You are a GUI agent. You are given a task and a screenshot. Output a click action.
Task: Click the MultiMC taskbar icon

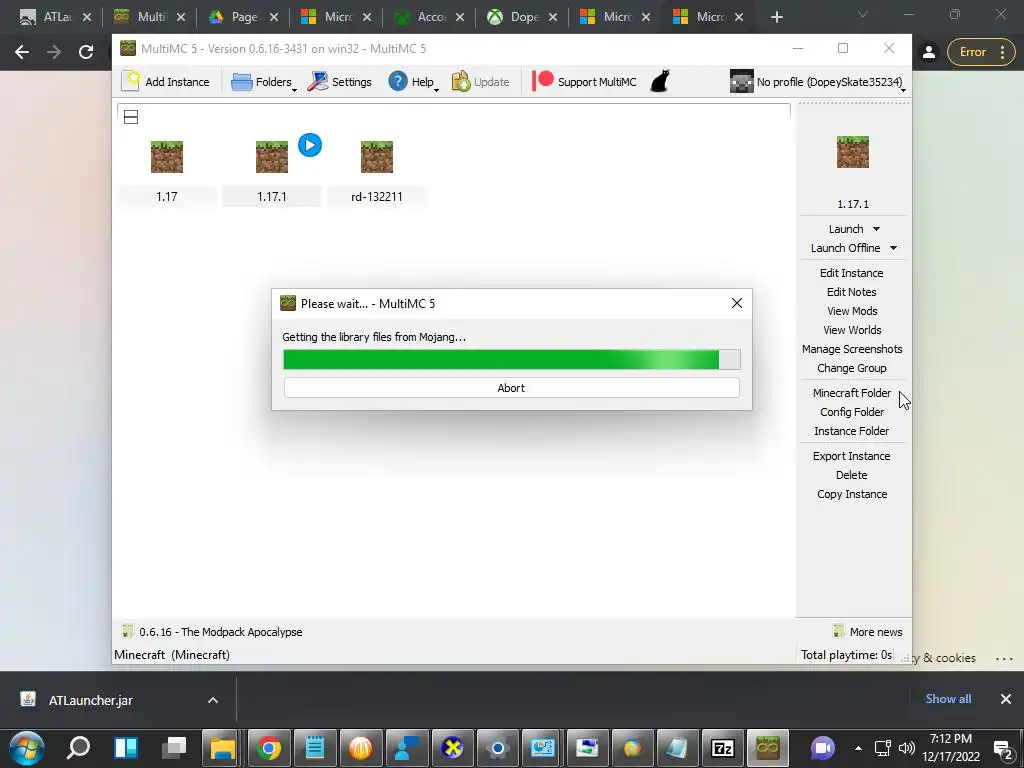point(767,748)
